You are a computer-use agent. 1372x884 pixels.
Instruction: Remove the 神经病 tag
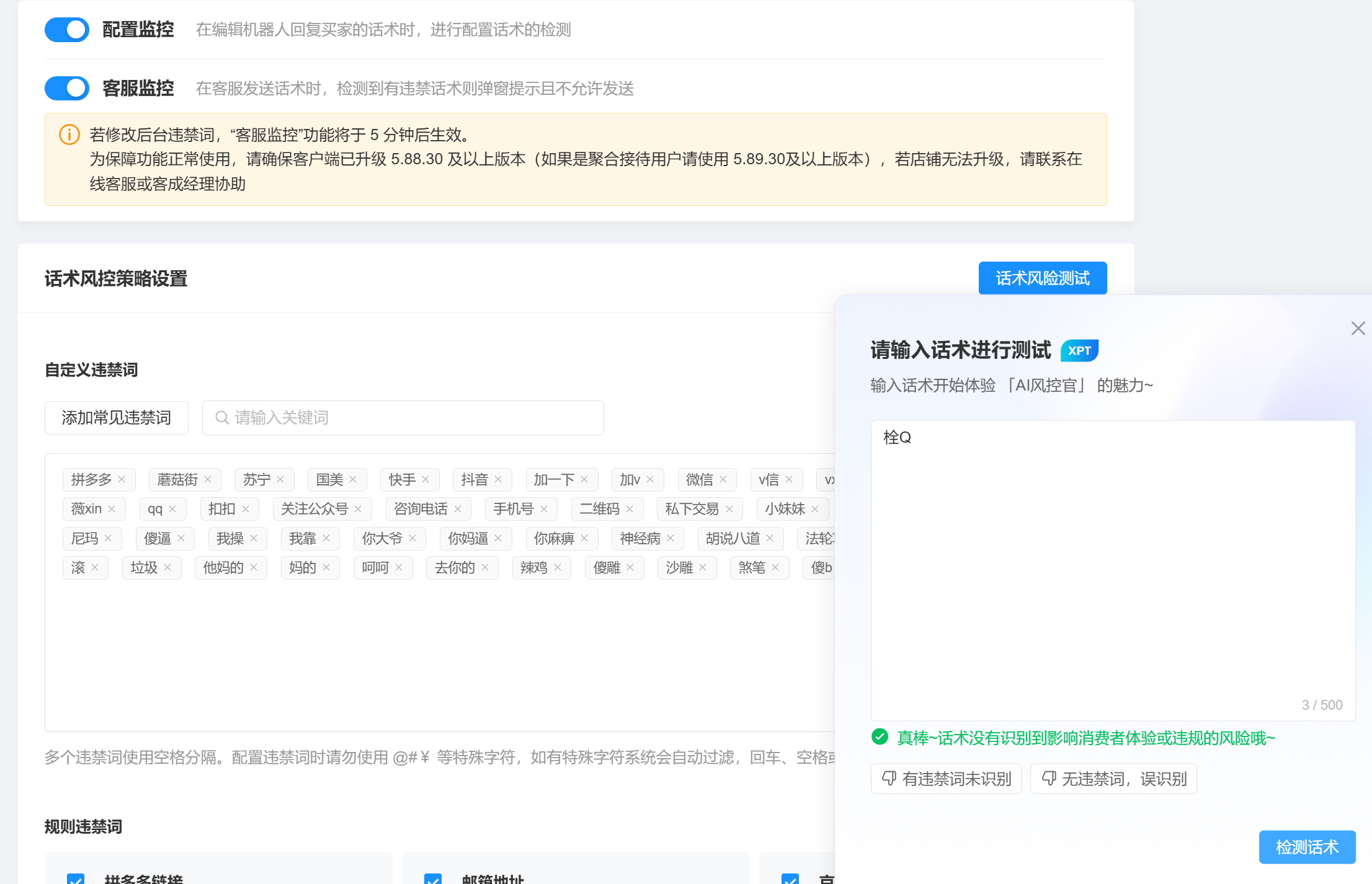[x=670, y=538]
